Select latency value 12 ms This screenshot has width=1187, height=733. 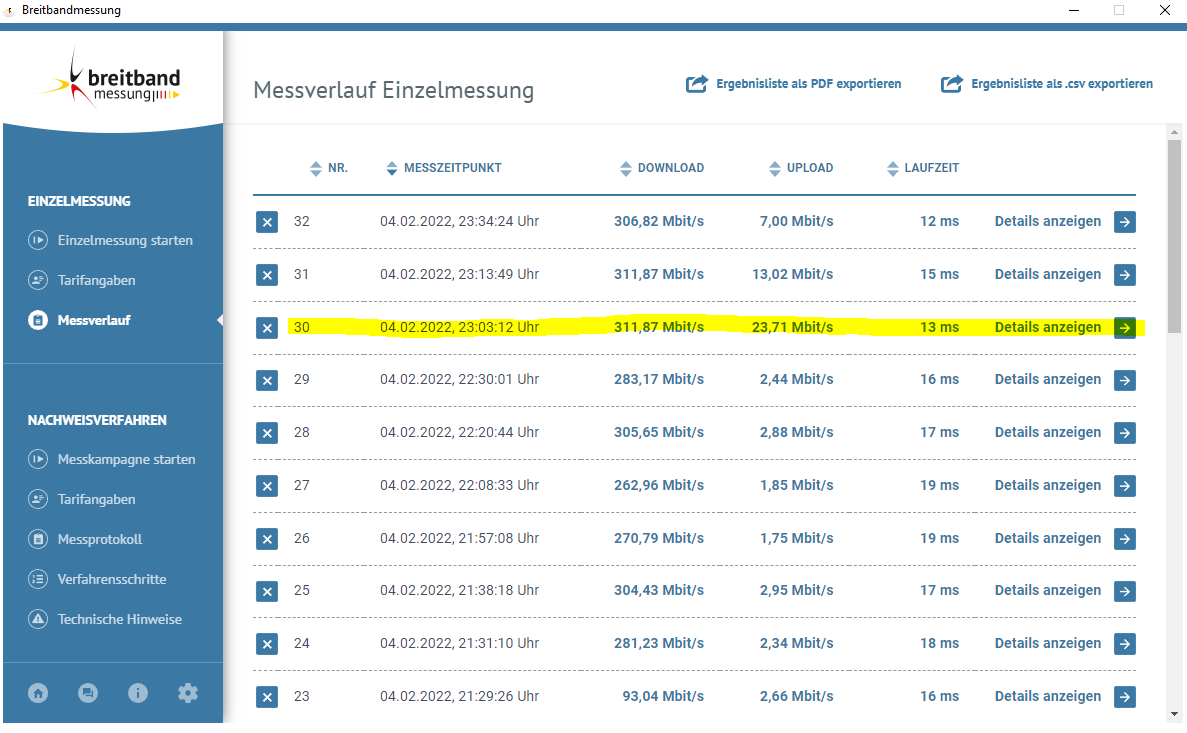coord(939,221)
